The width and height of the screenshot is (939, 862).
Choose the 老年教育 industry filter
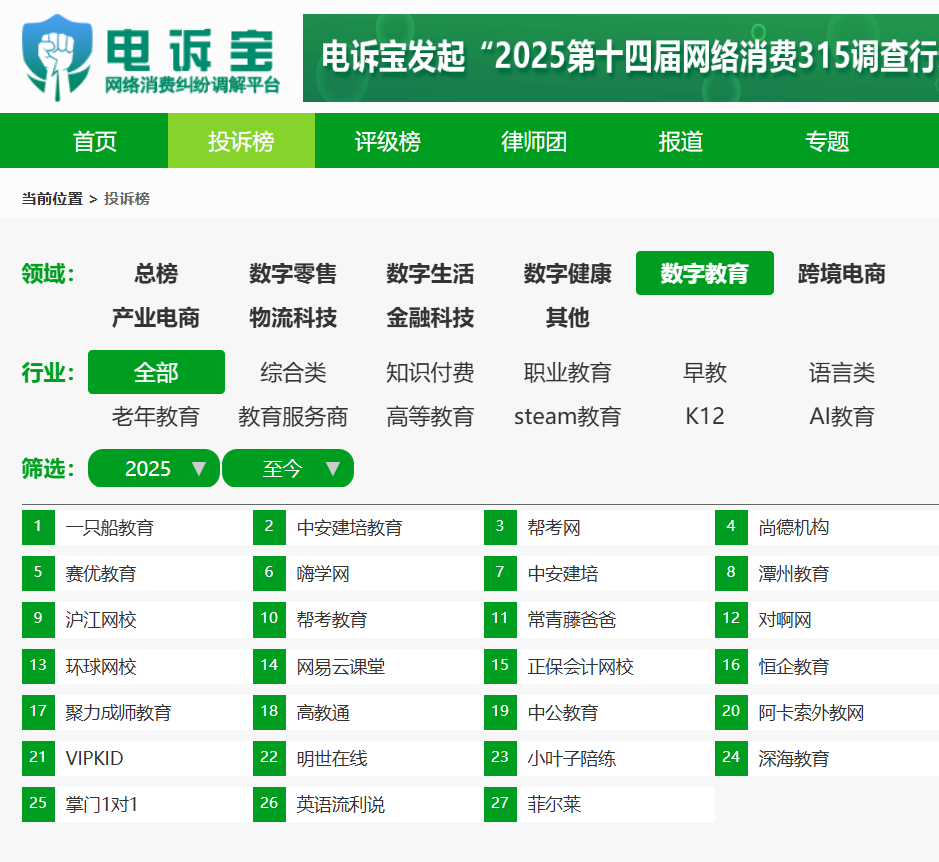point(156,416)
